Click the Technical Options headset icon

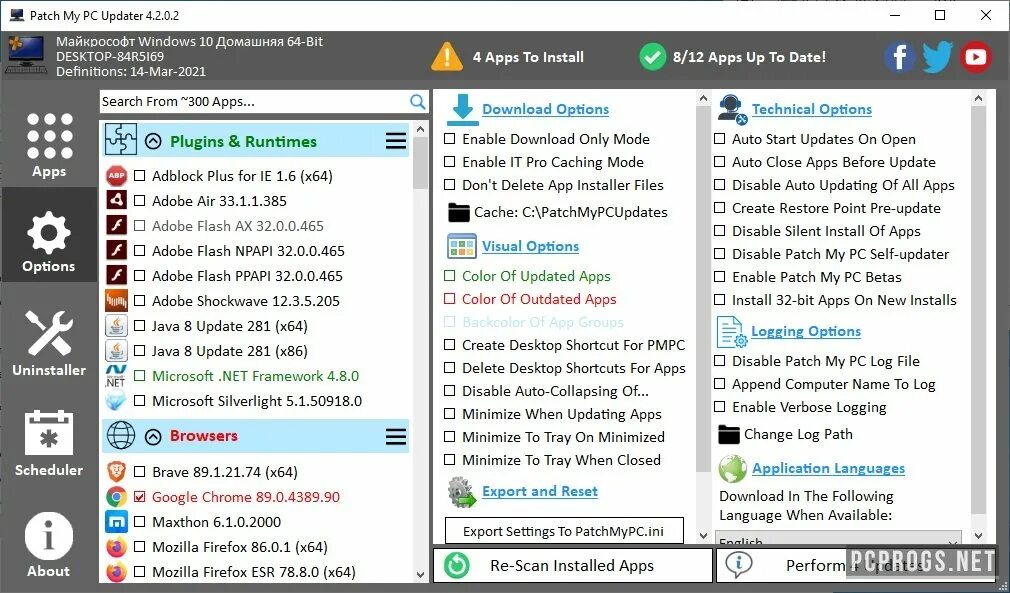coord(732,109)
